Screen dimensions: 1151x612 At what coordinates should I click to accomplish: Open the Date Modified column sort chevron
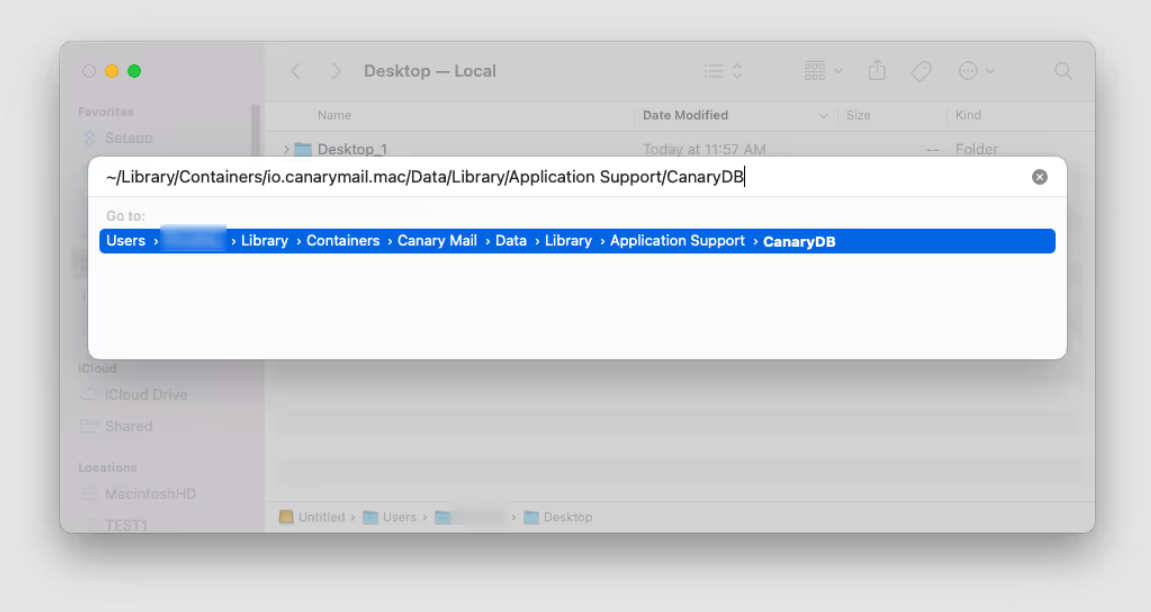pos(822,115)
